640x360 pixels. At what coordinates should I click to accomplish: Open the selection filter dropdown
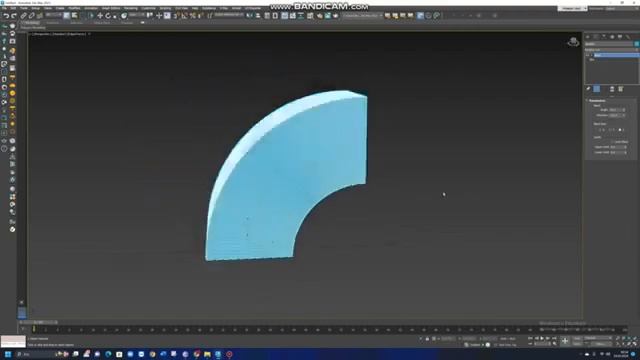coord(53,15)
